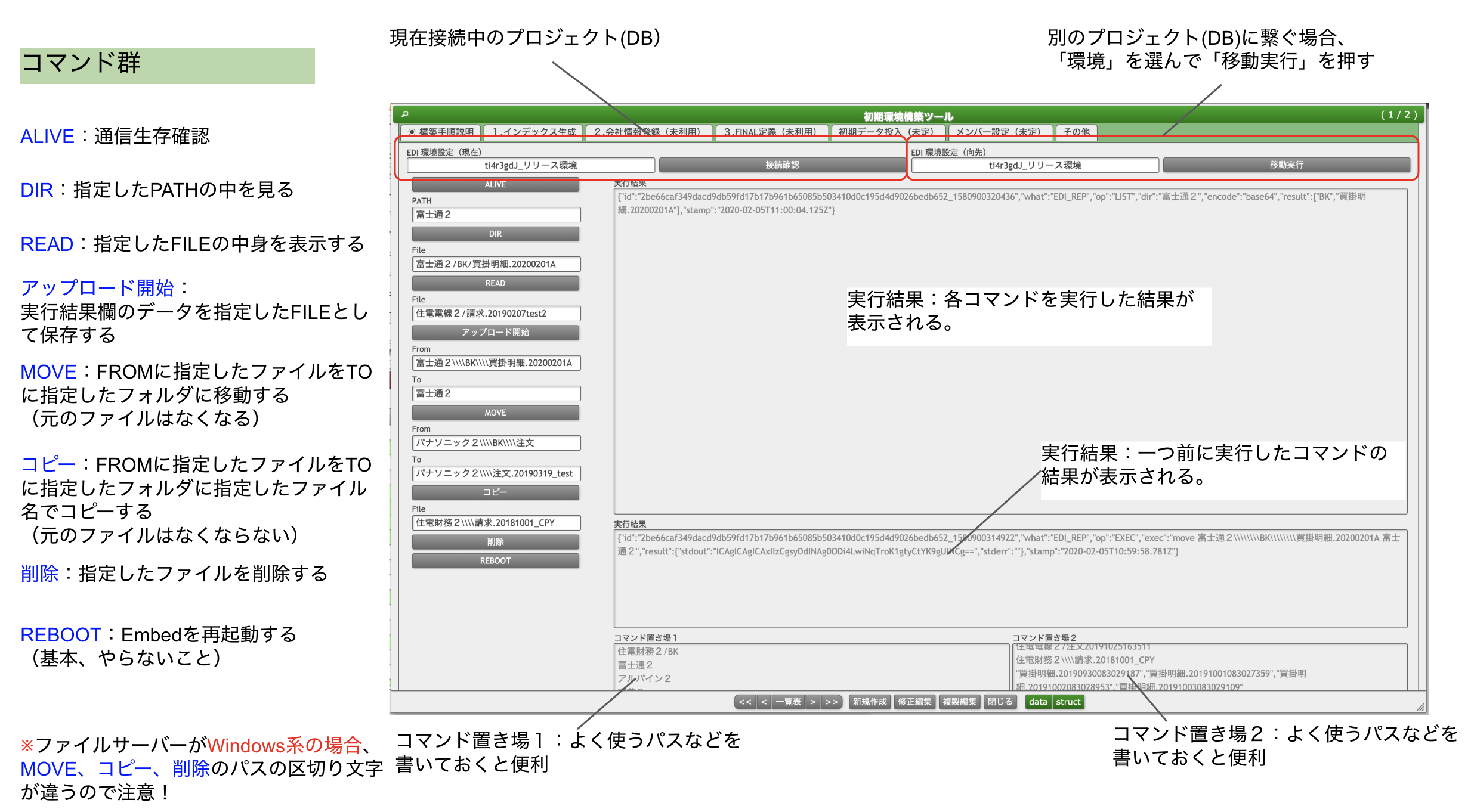Click the コピー button

pos(495,492)
